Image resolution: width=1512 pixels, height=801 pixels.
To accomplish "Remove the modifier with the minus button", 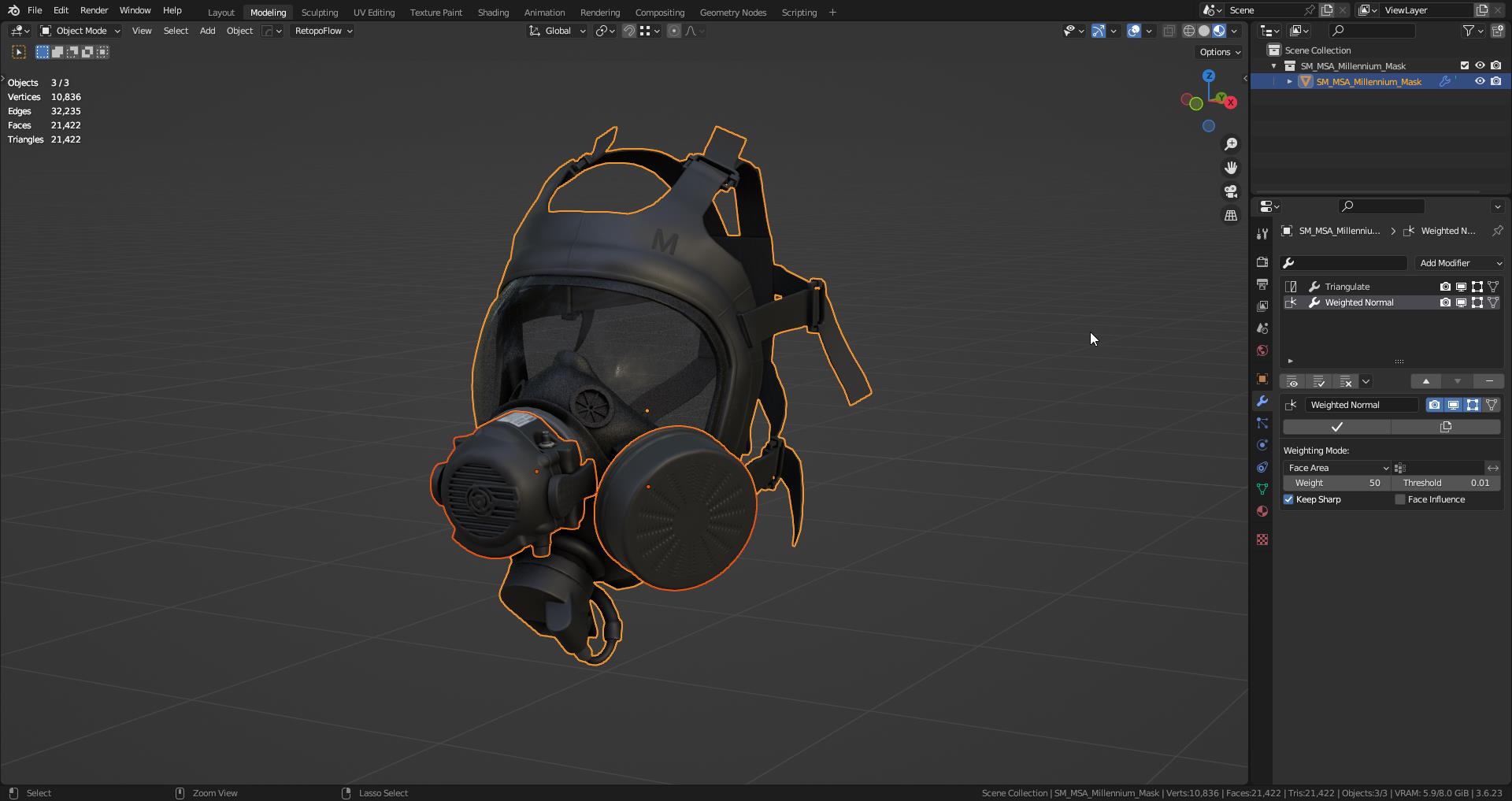I will (1488, 381).
